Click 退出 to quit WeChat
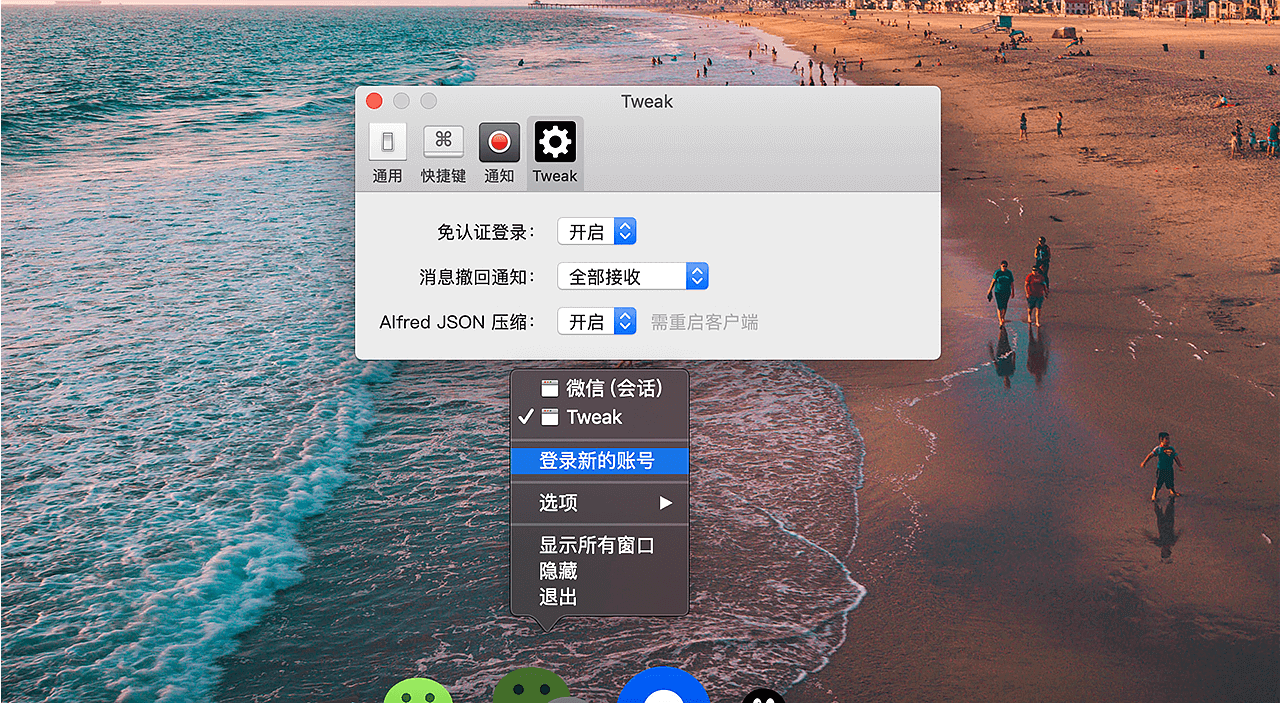The image size is (1280, 703). coord(558,598)
